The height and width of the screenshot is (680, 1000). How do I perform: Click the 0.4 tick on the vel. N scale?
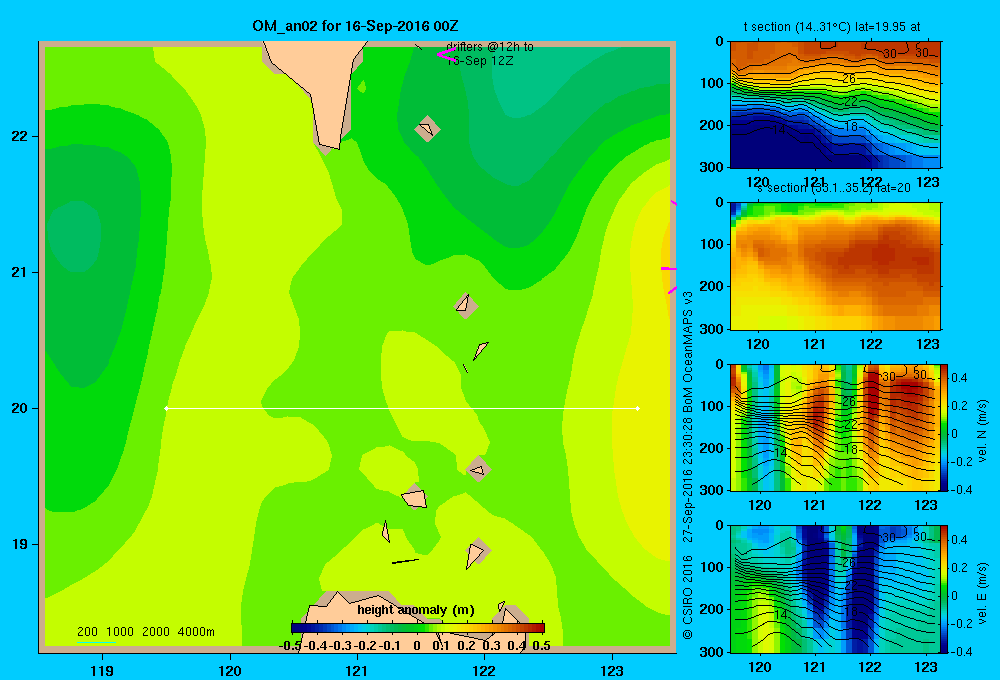959,378
